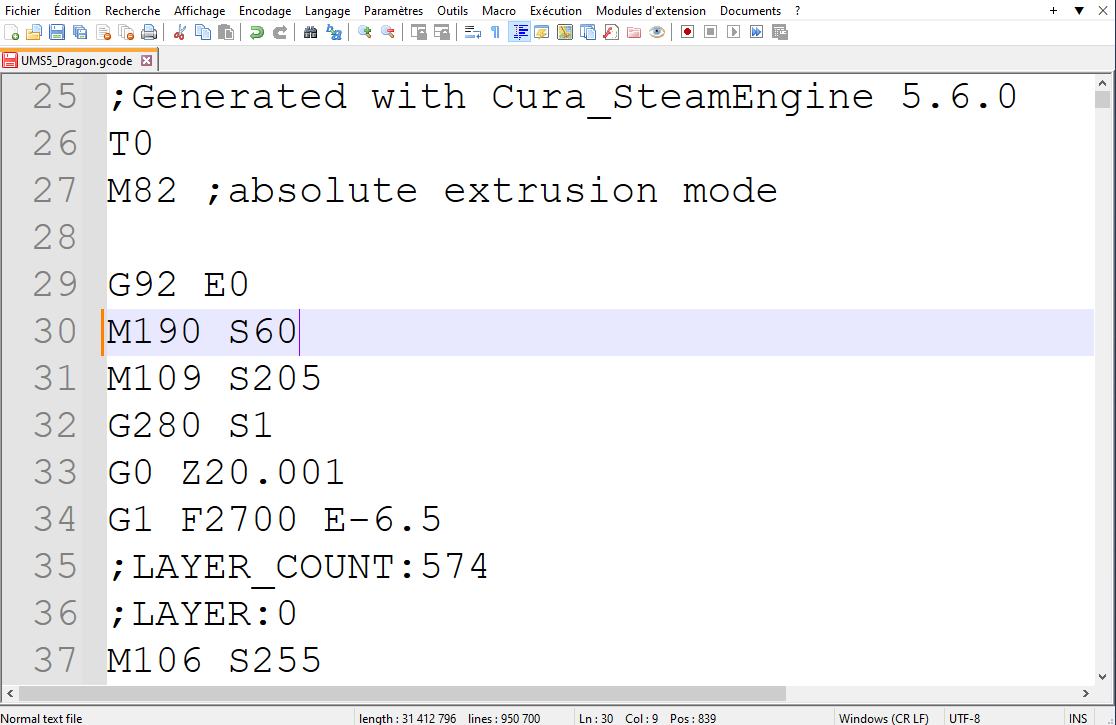Undo the last edit

tap(257, 32)
